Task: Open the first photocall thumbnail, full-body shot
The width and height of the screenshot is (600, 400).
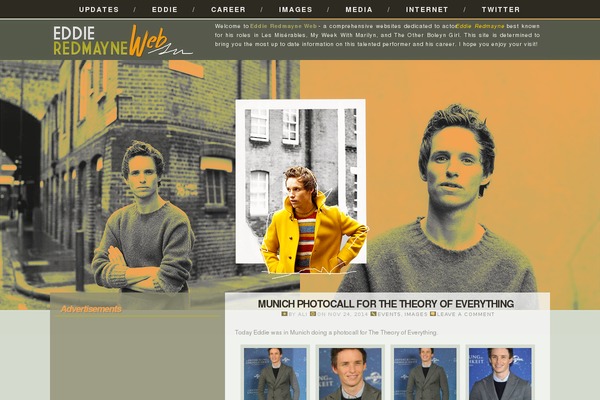Action: [x=275, y=374]
